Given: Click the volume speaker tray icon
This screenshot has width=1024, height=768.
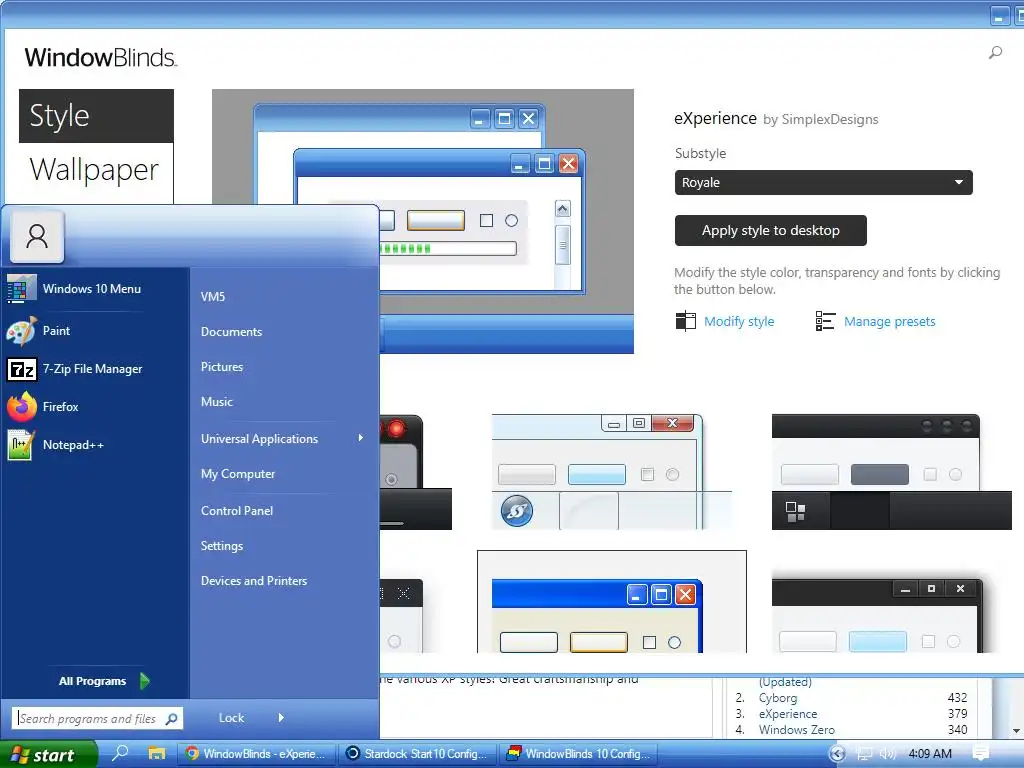Looking at the screenshot, I should [887, 754].
